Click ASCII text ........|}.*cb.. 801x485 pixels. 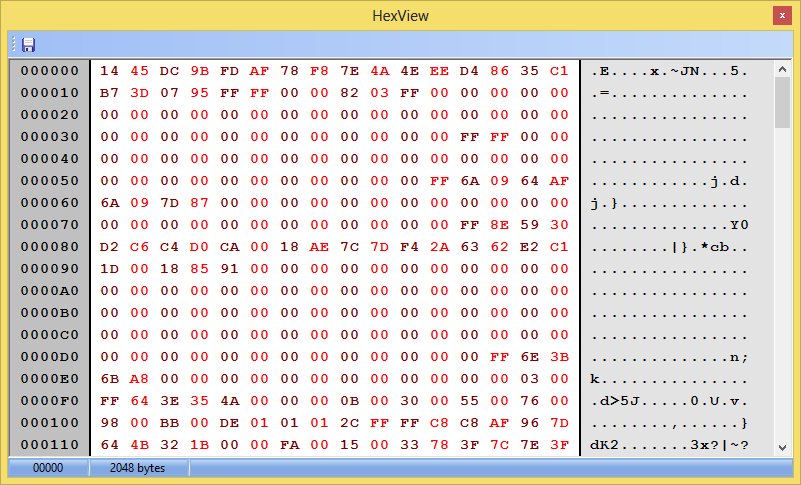(x=669, y=246)
